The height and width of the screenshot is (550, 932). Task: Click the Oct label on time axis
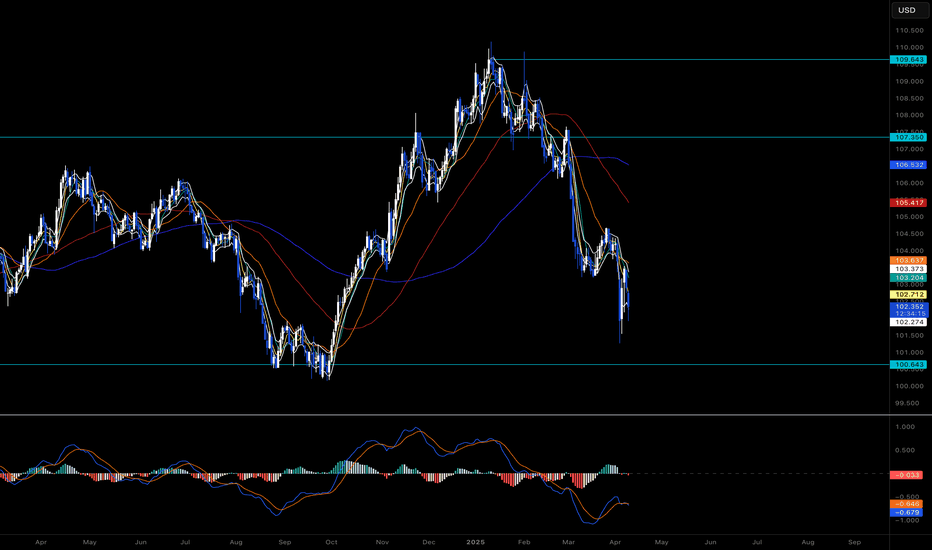point(331,542)
